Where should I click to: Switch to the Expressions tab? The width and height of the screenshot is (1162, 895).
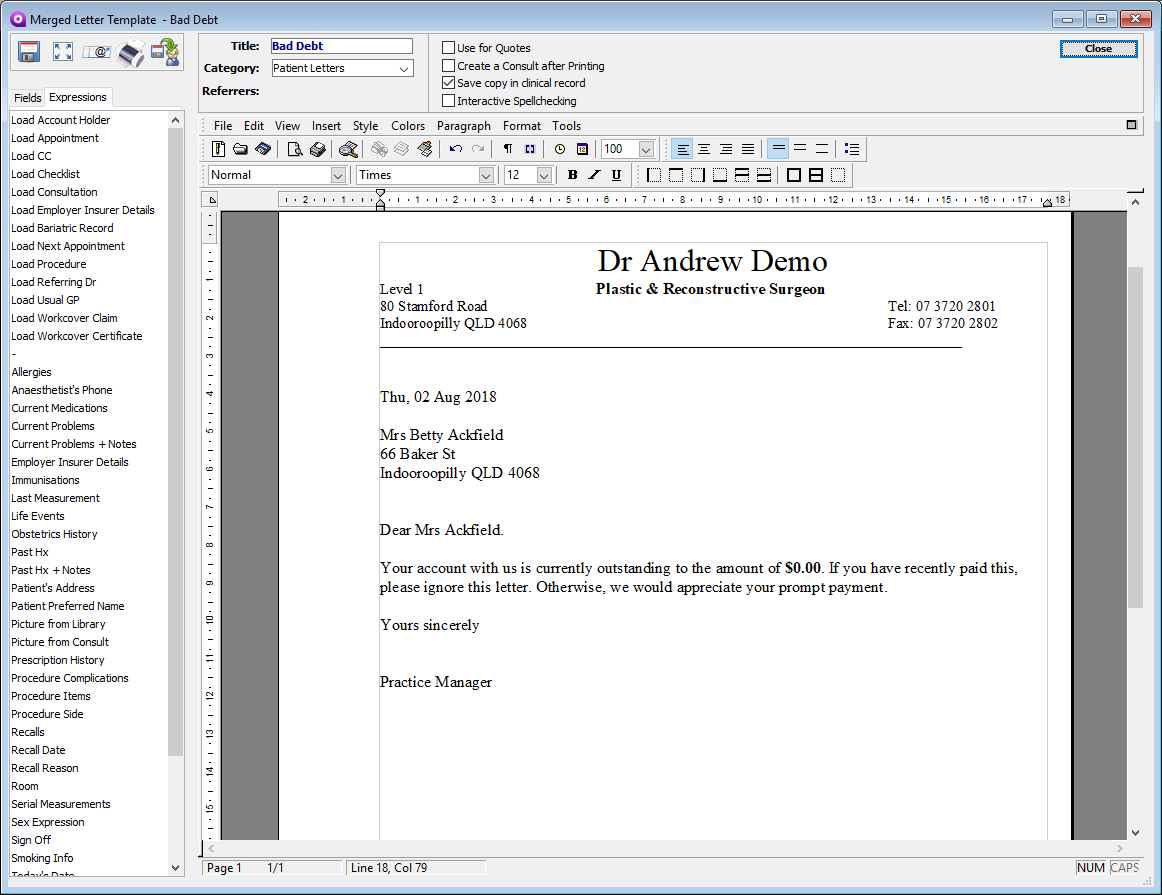click(x=77, y=97)
